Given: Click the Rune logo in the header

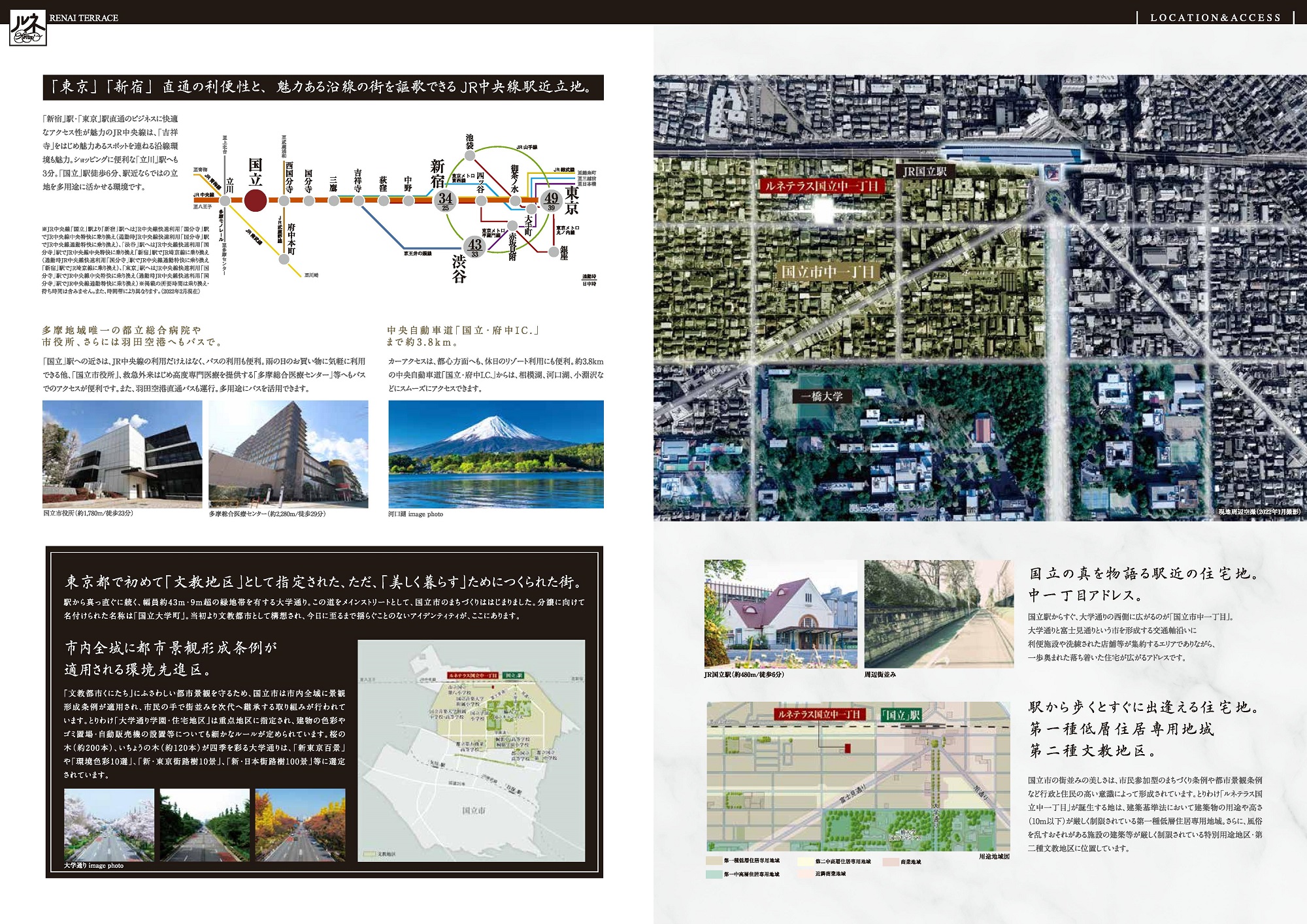Looking at the screenshot, I should pos(28,29).
